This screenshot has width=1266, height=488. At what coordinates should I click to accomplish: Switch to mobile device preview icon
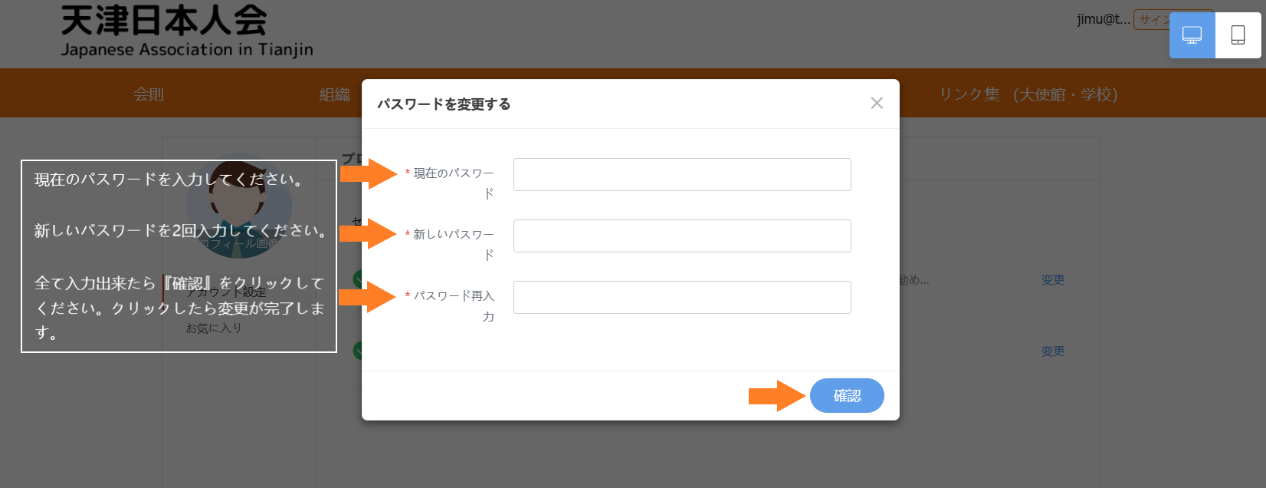click(1238, 35)
